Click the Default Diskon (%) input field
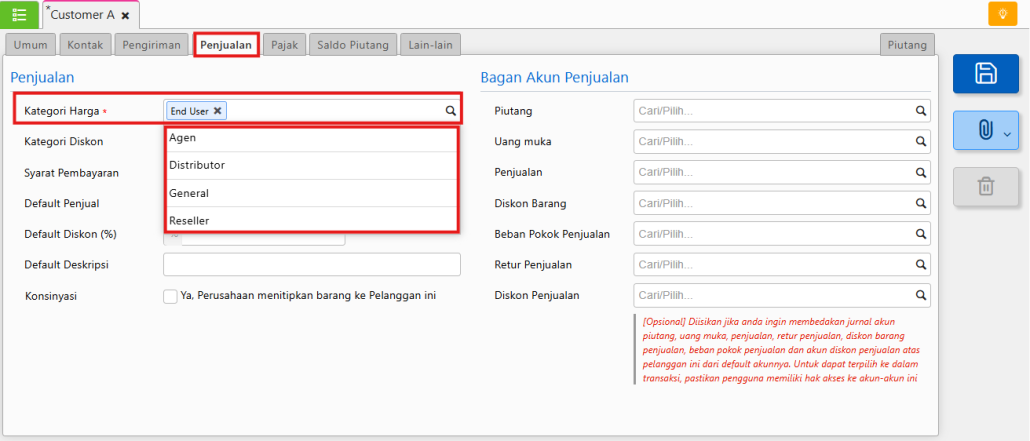 [263, 235]
